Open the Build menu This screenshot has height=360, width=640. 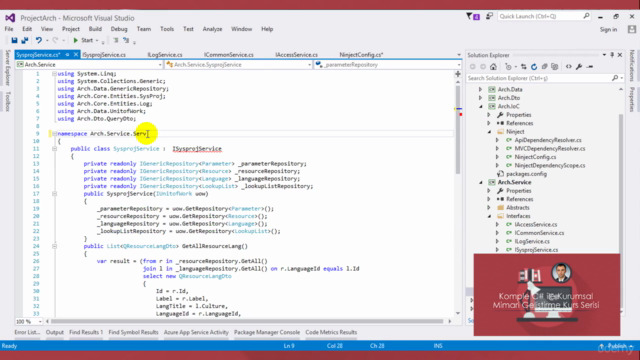click(95, 29)
